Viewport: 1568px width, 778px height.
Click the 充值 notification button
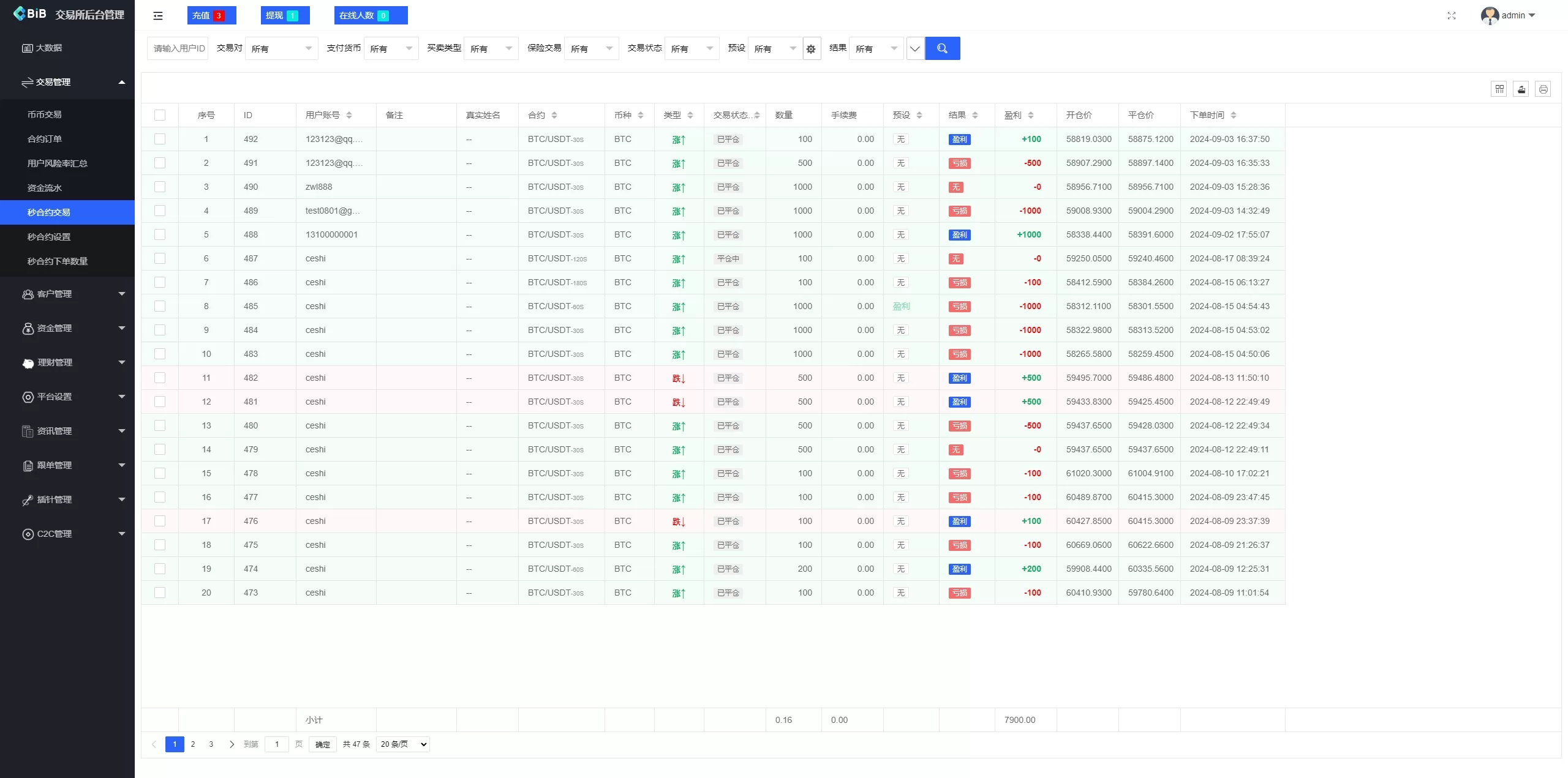(x=211, y=15)
